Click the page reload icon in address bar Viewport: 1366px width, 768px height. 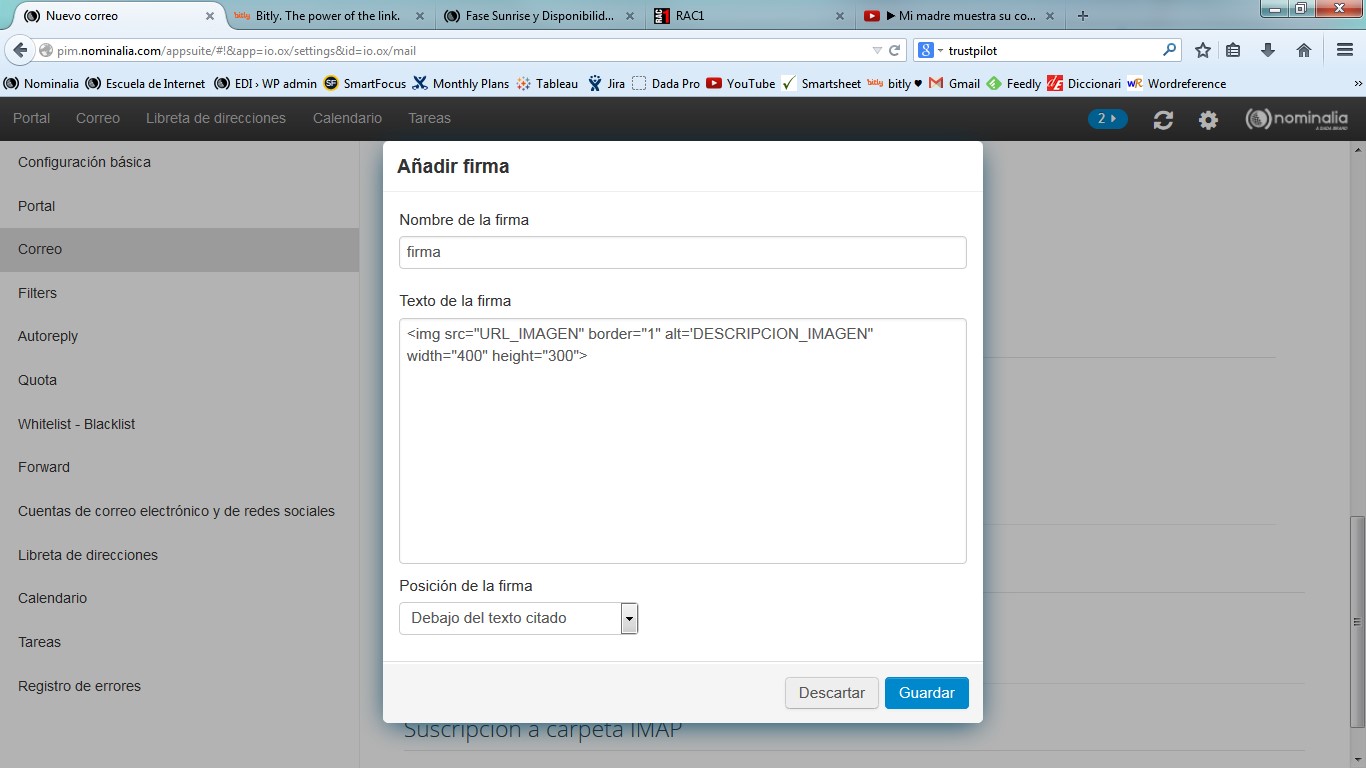pyautogui.click(x=895, y=51)
